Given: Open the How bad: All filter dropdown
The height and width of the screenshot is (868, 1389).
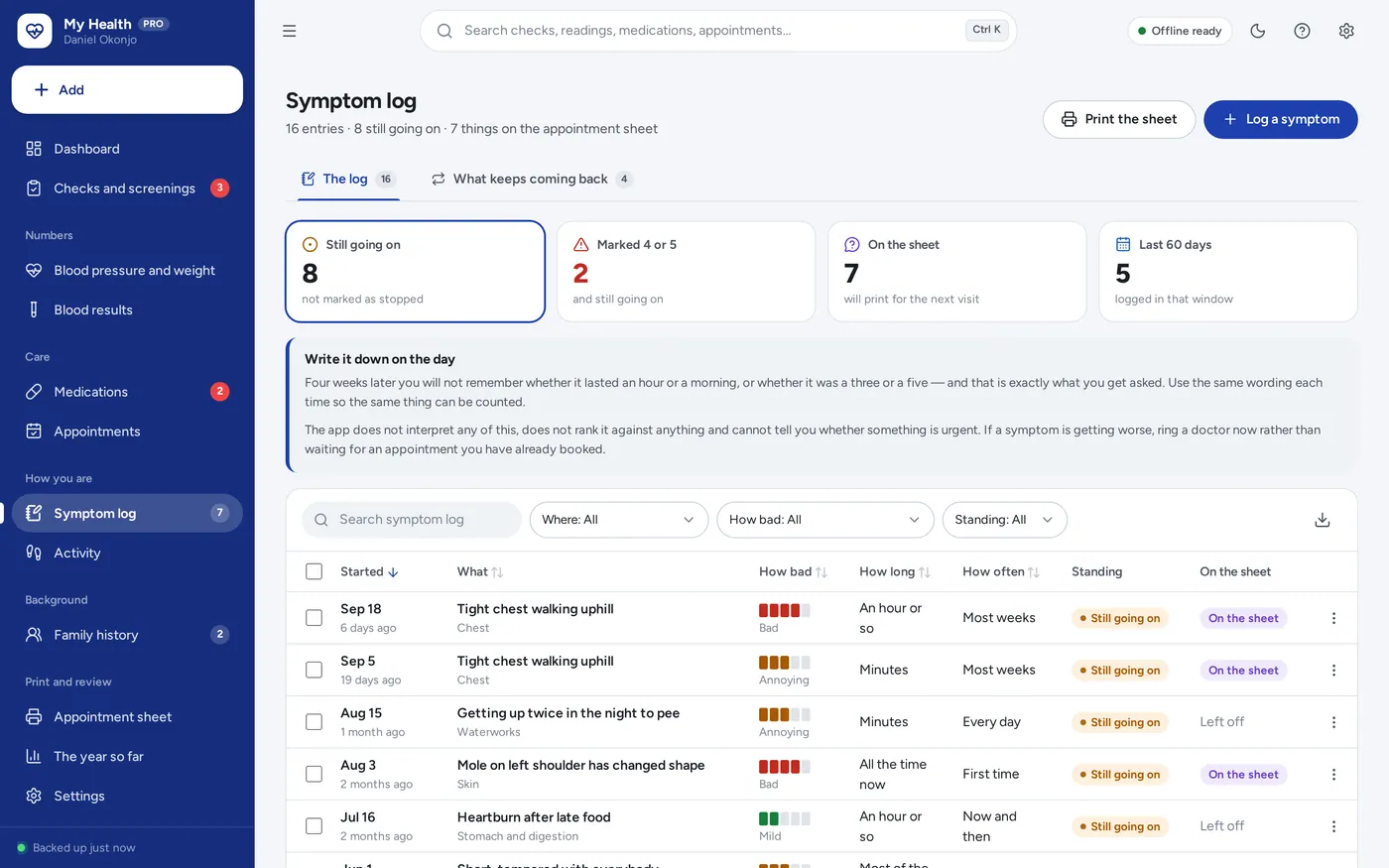Looking at the screenshot, I should click(825, 520).
